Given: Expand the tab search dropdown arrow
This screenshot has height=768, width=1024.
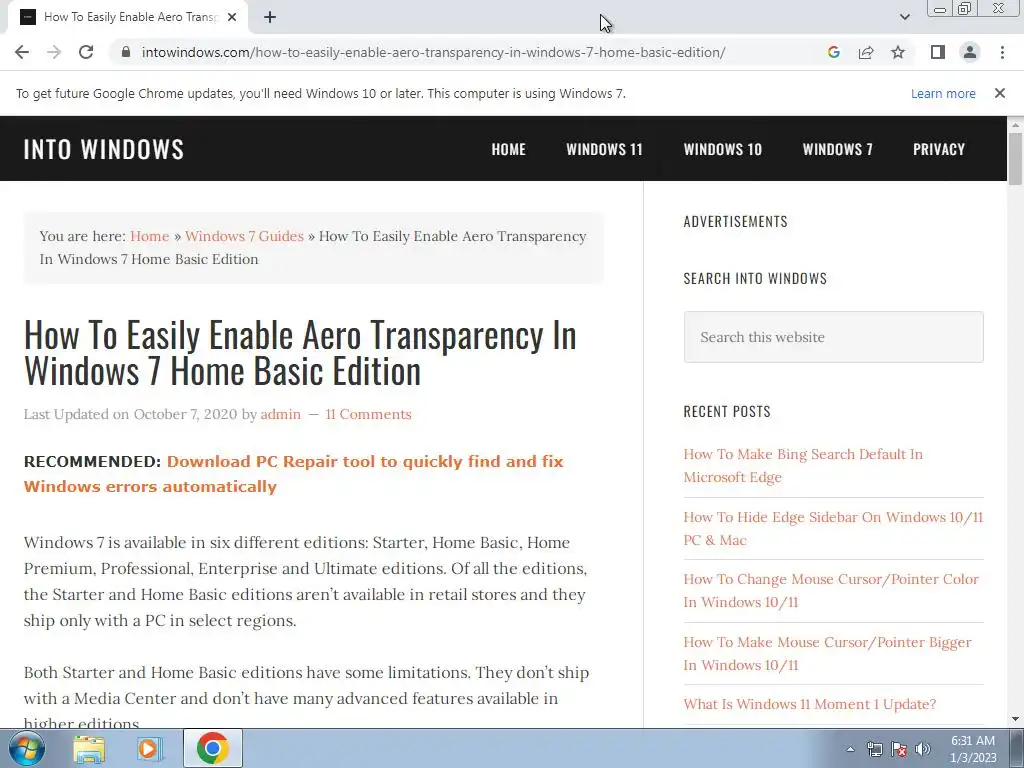Looking at the screenshot, I should click(x=904, y=17).
